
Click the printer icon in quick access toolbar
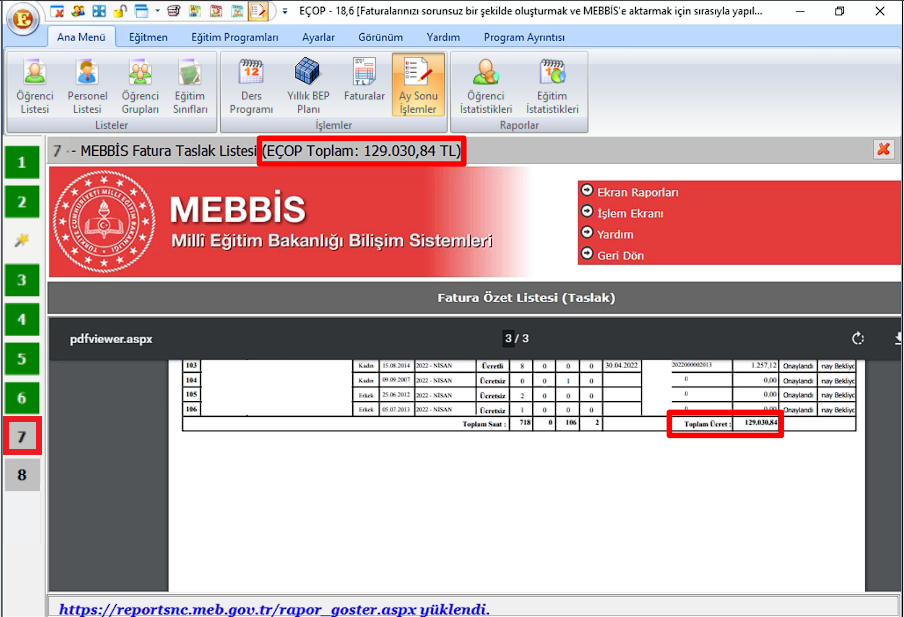174,11
